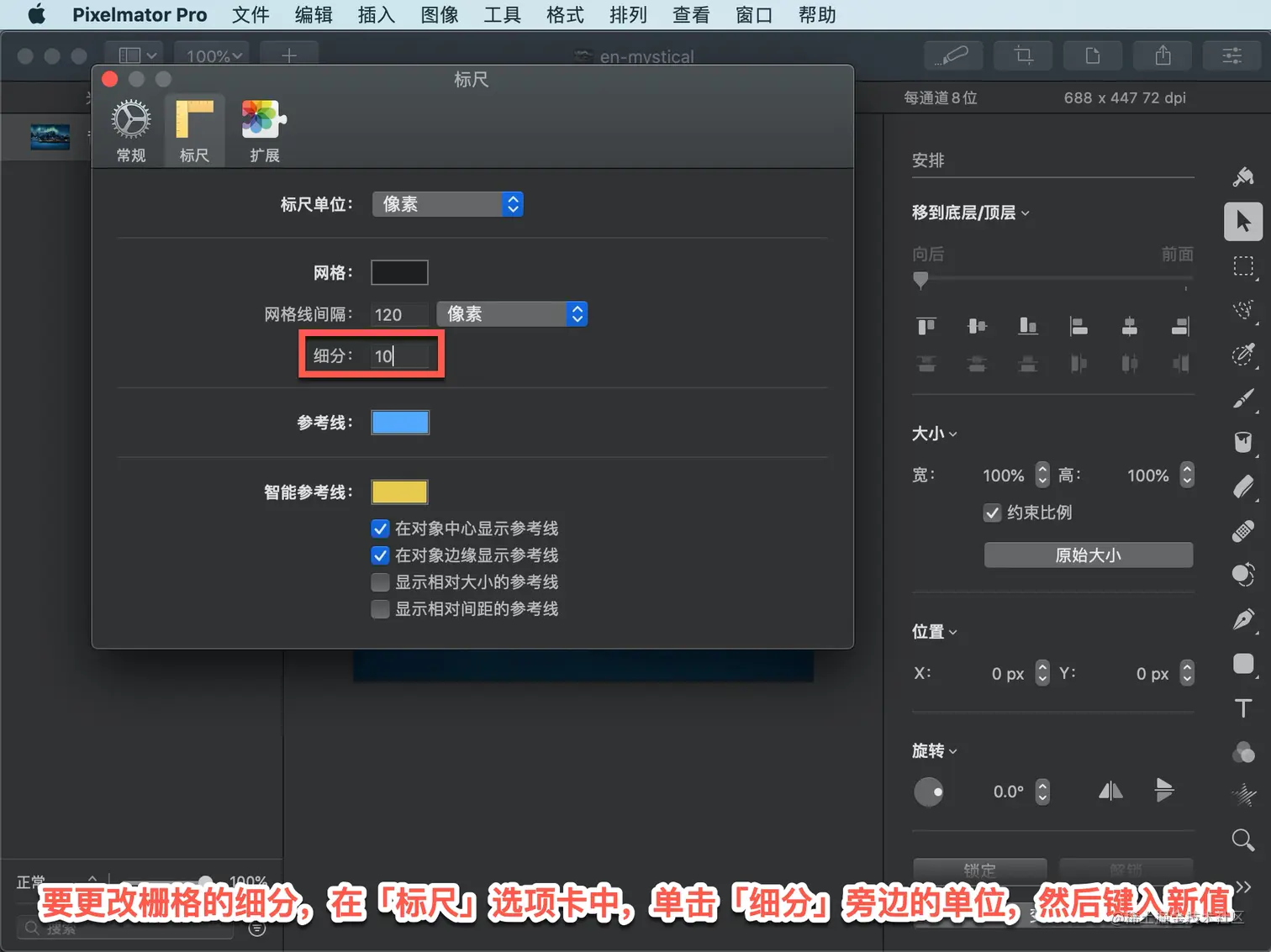Select the paint brush tool
The image size is (1271, 952).
(1243, 398)
